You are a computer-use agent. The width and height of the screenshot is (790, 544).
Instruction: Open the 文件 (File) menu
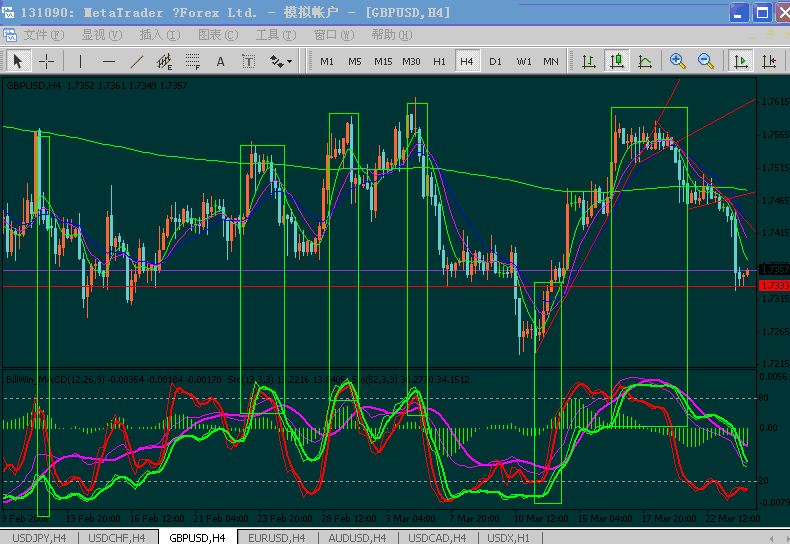(40, 35)
